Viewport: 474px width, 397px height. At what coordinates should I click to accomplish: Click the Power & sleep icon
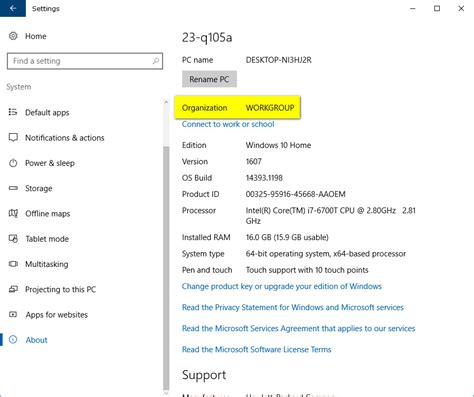[x=13, y=163]
